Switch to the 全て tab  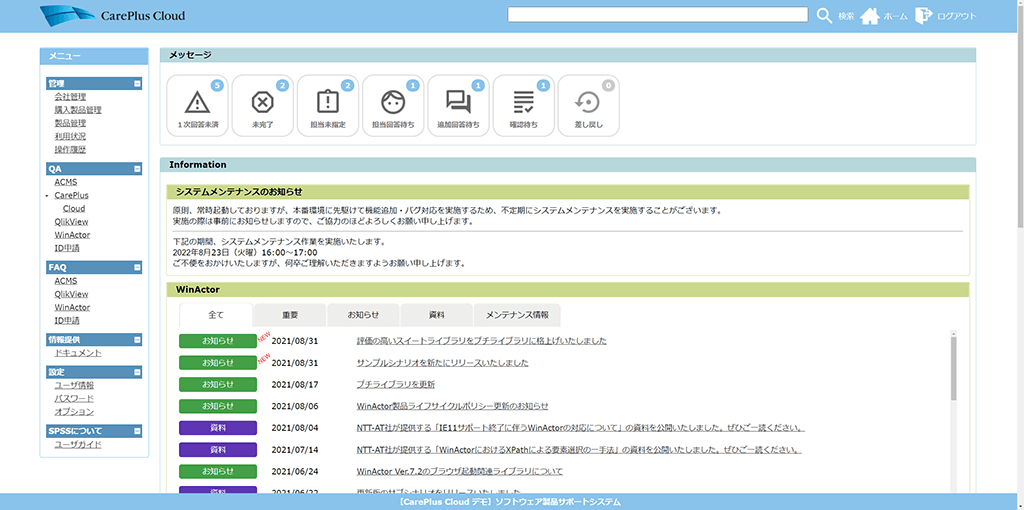[x=216, y=315]
